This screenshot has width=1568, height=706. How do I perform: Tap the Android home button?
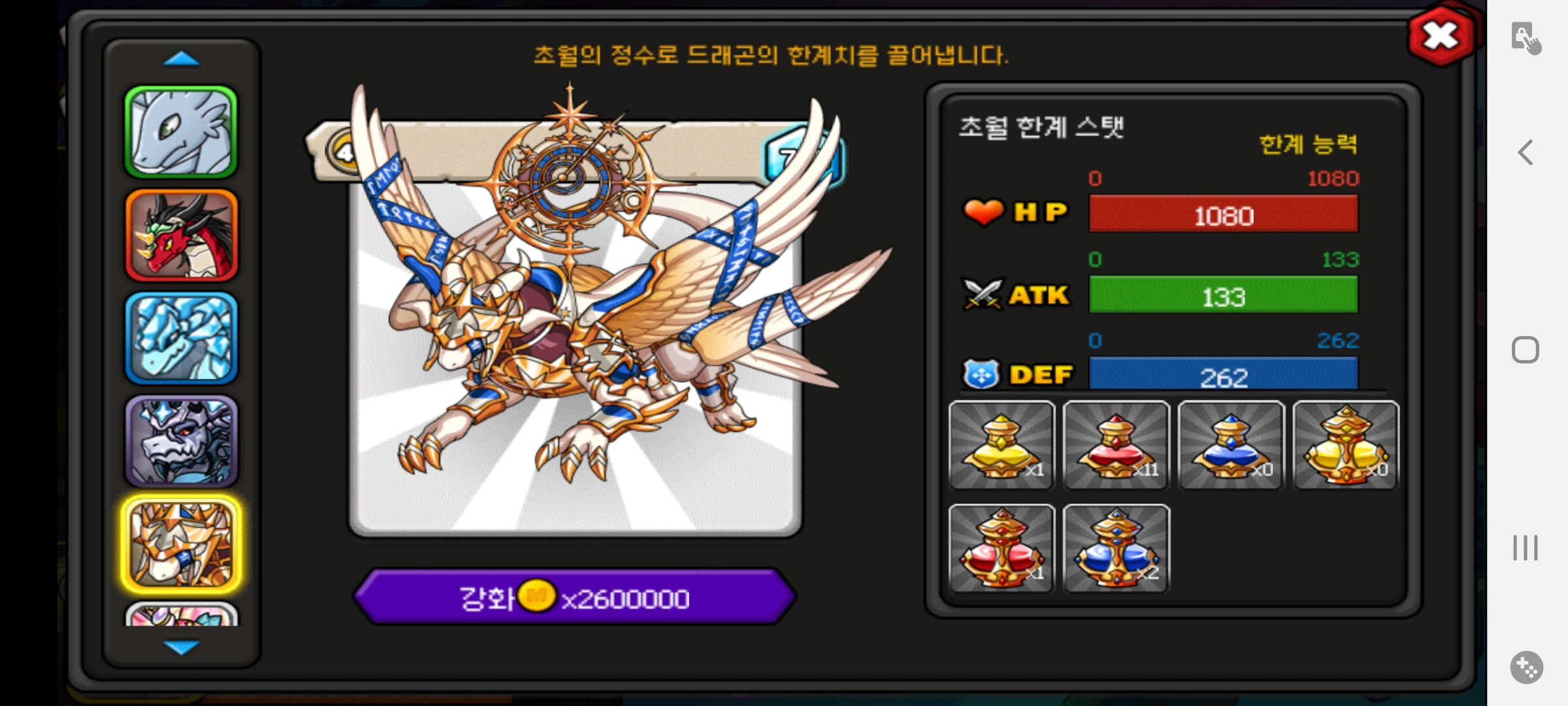pyautogui.click(x=1526, y=350)
